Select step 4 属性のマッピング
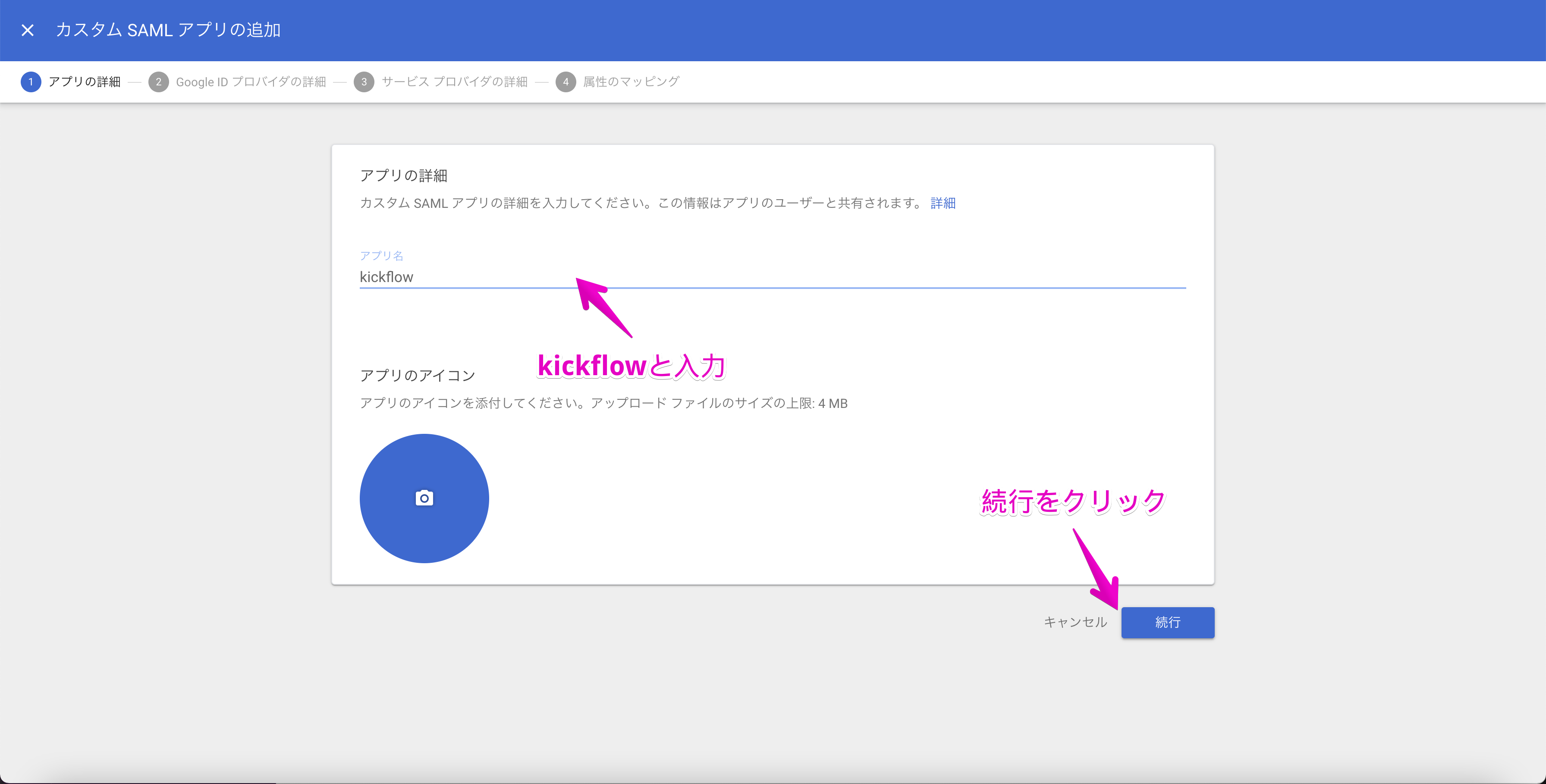 point(618,82)
